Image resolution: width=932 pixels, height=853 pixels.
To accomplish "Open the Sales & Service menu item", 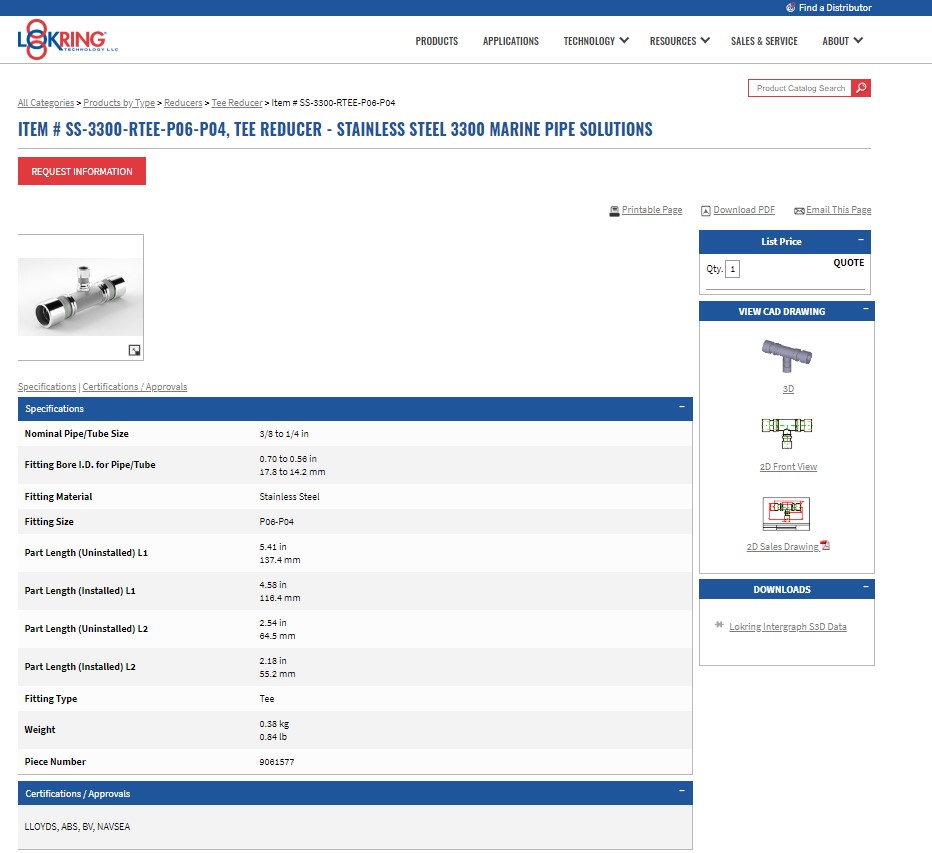I will pos(764,41).
